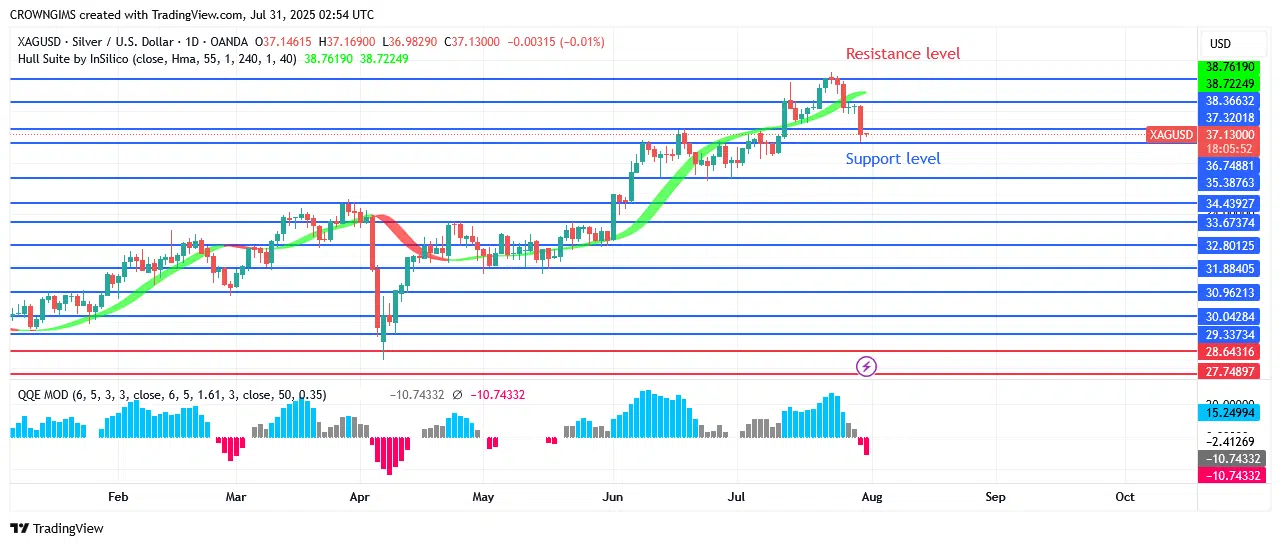Click the Apr label on time axis

point(361,496)
